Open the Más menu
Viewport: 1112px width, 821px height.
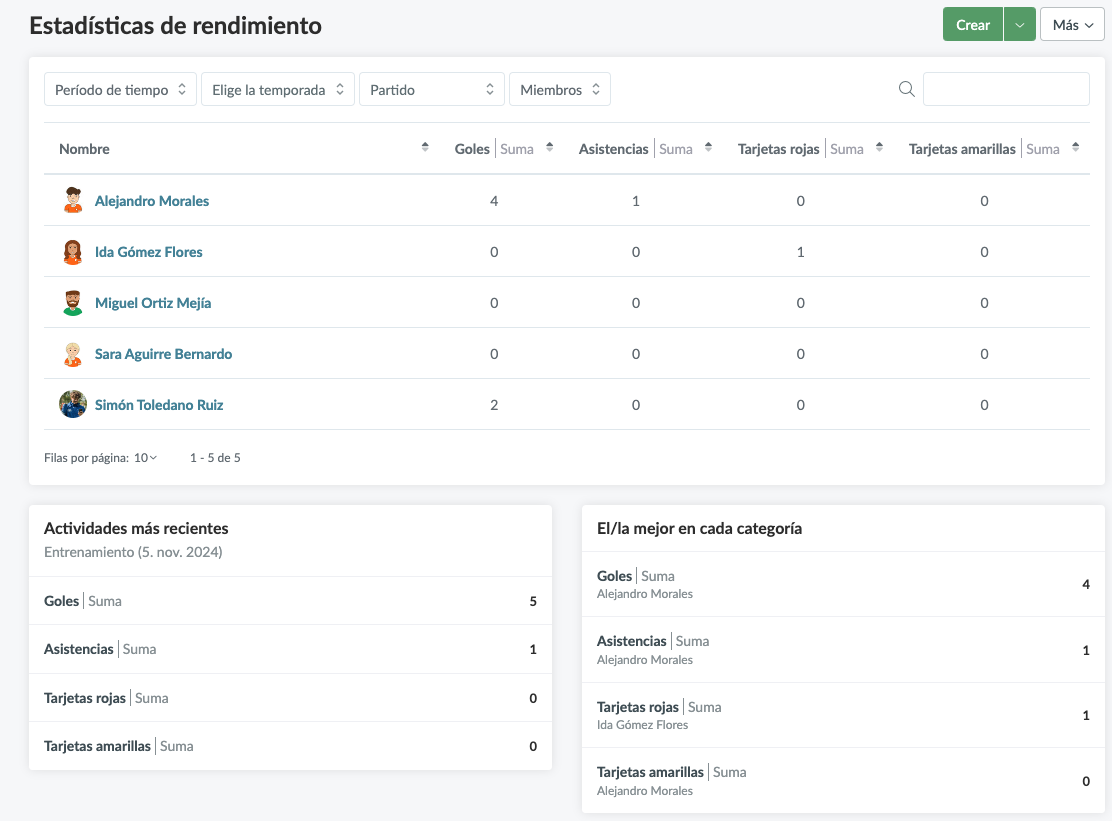[x=1071, y=25]
